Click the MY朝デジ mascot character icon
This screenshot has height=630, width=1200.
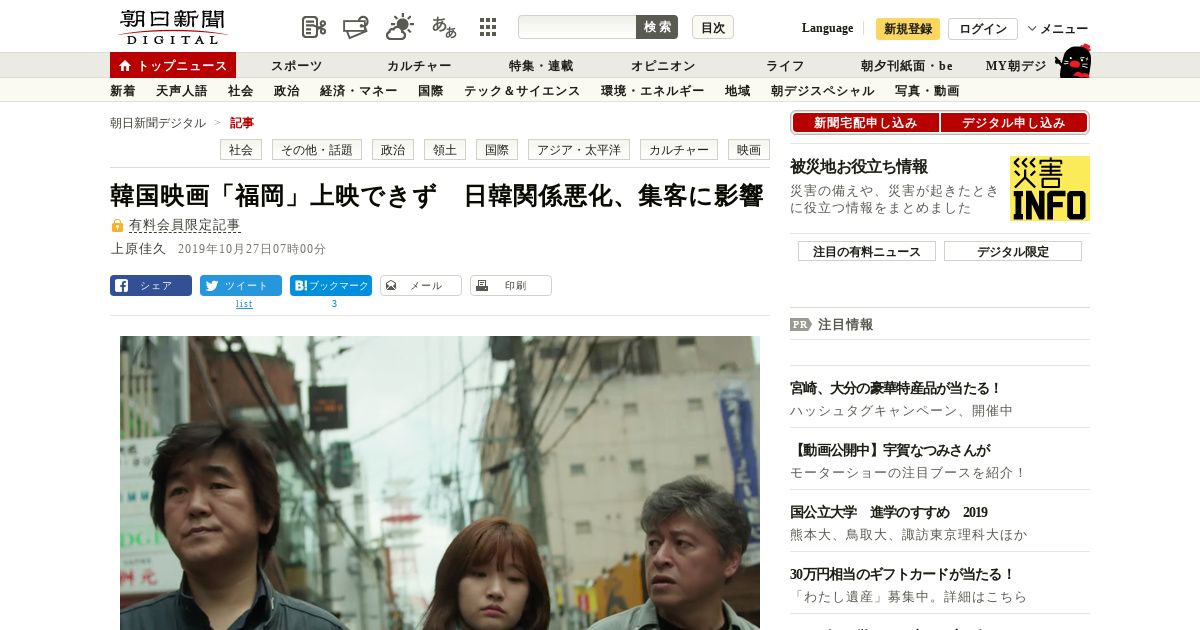[x=1073, y=61]
